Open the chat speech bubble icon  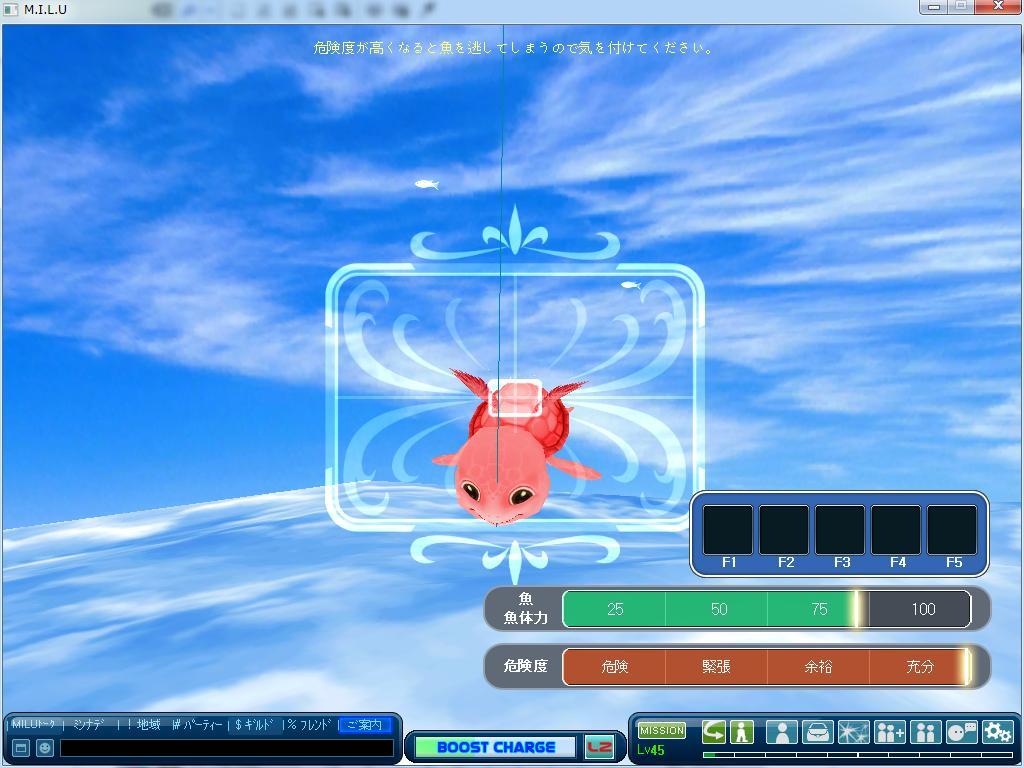pyautogui.click(x=961, y=732)
